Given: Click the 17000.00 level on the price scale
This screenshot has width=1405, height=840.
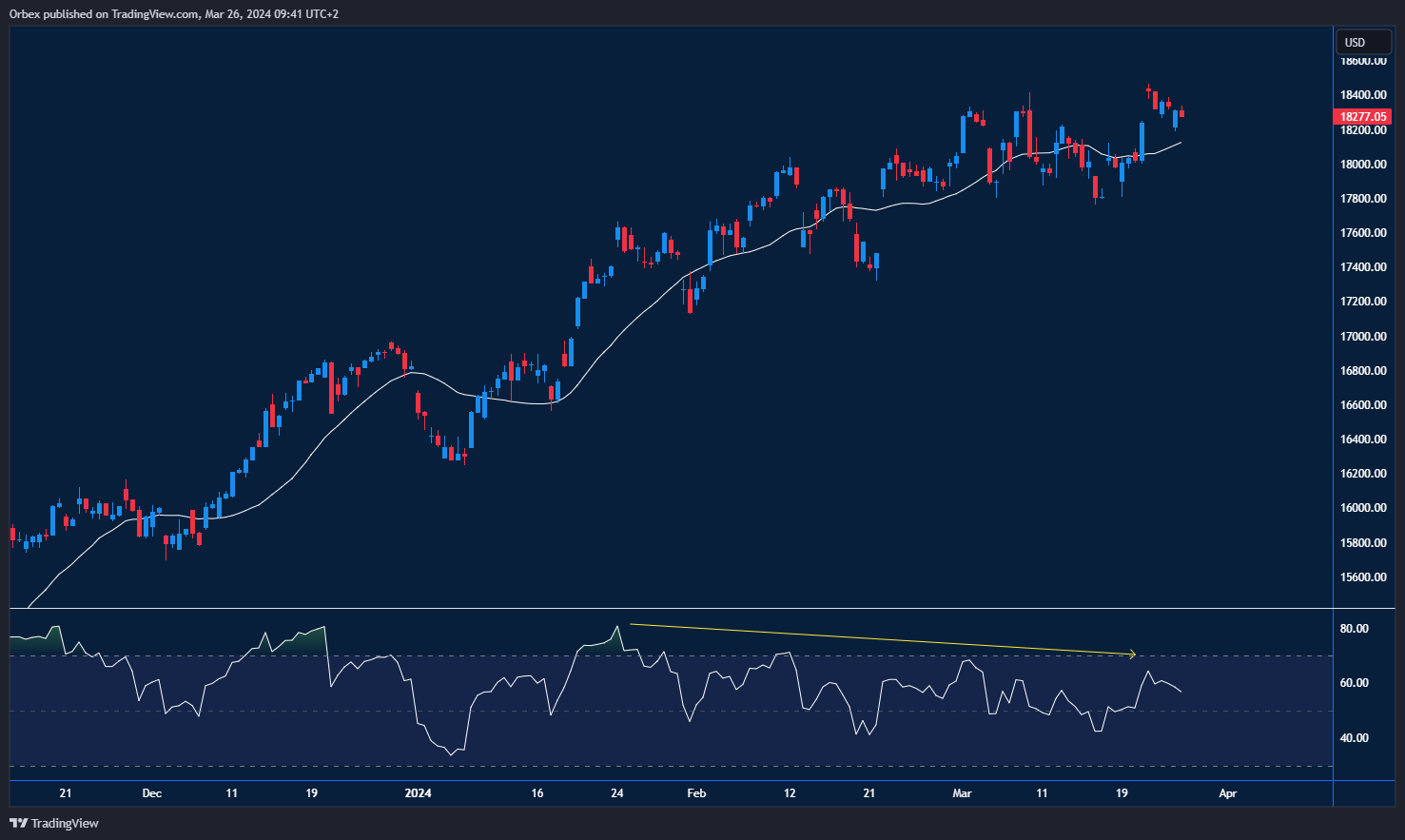Looking at the screenshot, I should pyautogui.click(x=1363, y=337).
